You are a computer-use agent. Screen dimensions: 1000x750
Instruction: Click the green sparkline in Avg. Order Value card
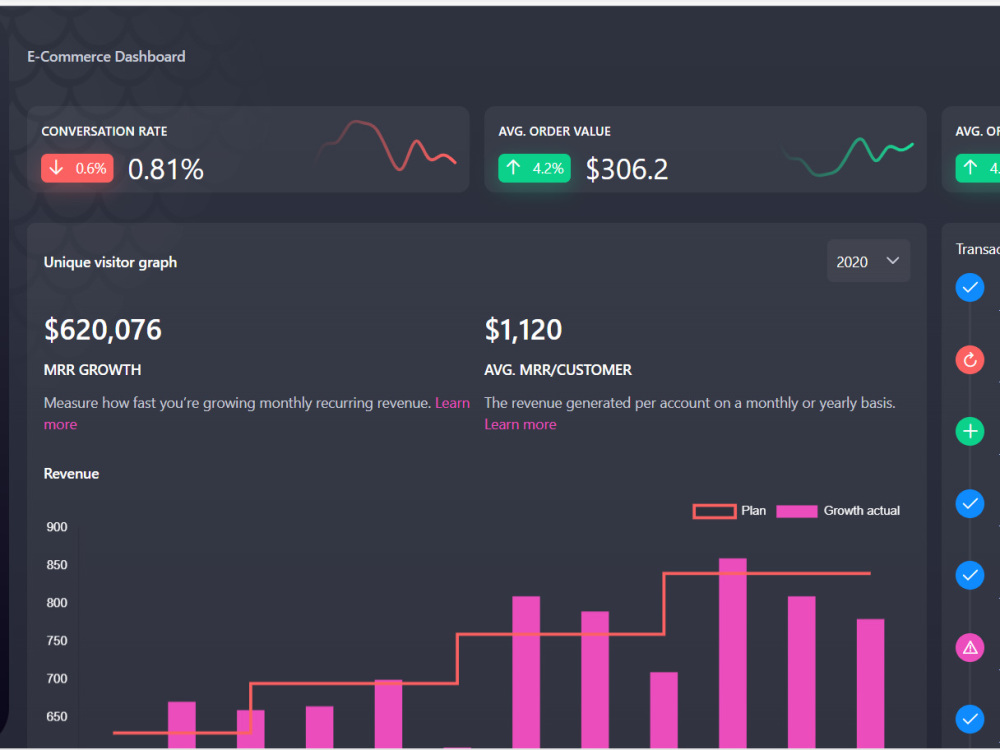(849, 156)
